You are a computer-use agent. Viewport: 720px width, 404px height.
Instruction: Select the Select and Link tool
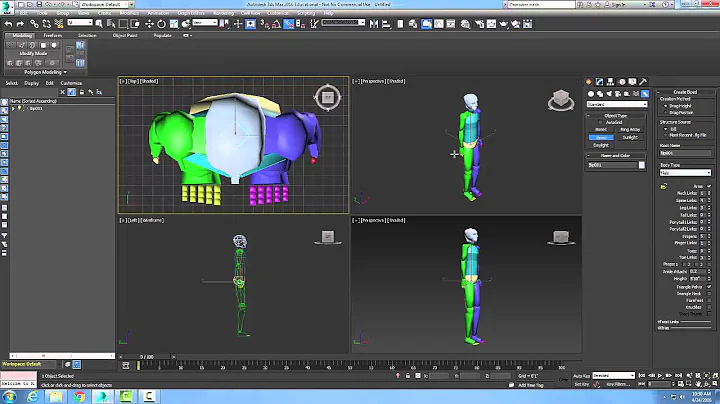tap(34, 24)
